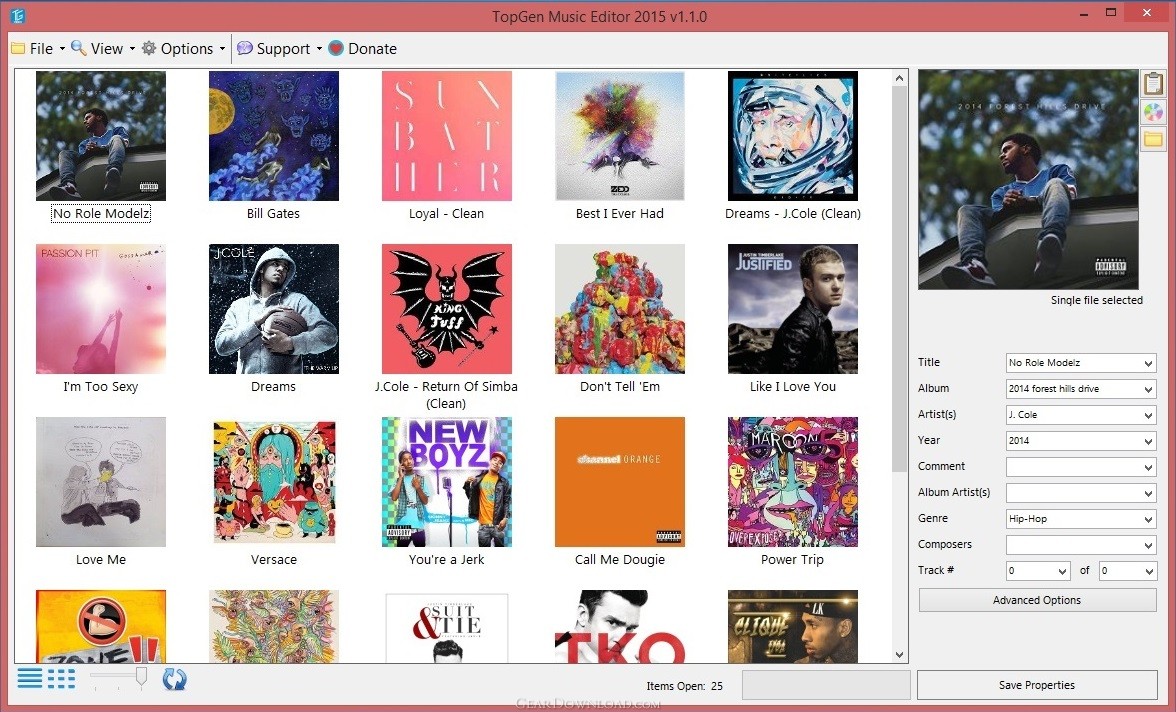Screen dimensions: 1176x712
Task: Select the Power Trip Maroon 5 cover
Action: [793, 482]
